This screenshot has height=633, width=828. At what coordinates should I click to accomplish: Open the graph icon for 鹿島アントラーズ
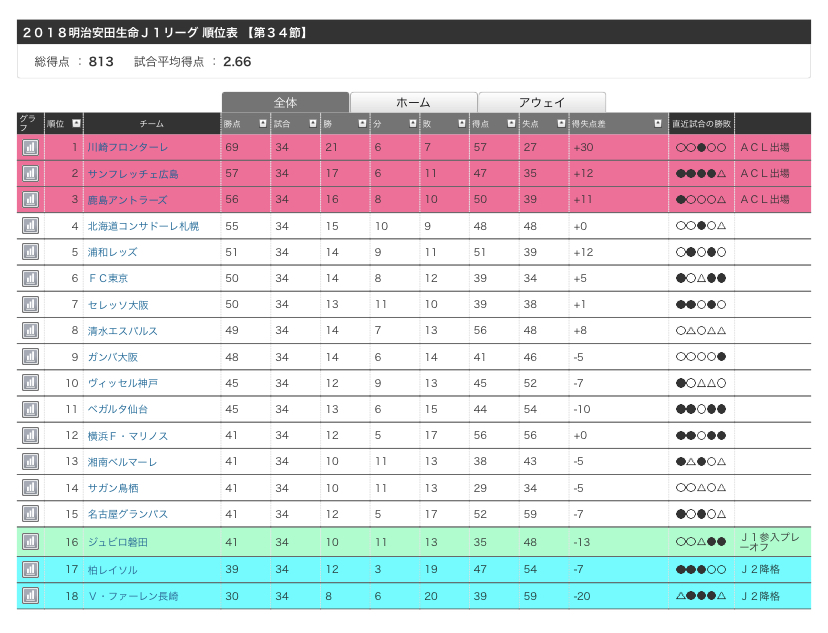coord(30,200)
